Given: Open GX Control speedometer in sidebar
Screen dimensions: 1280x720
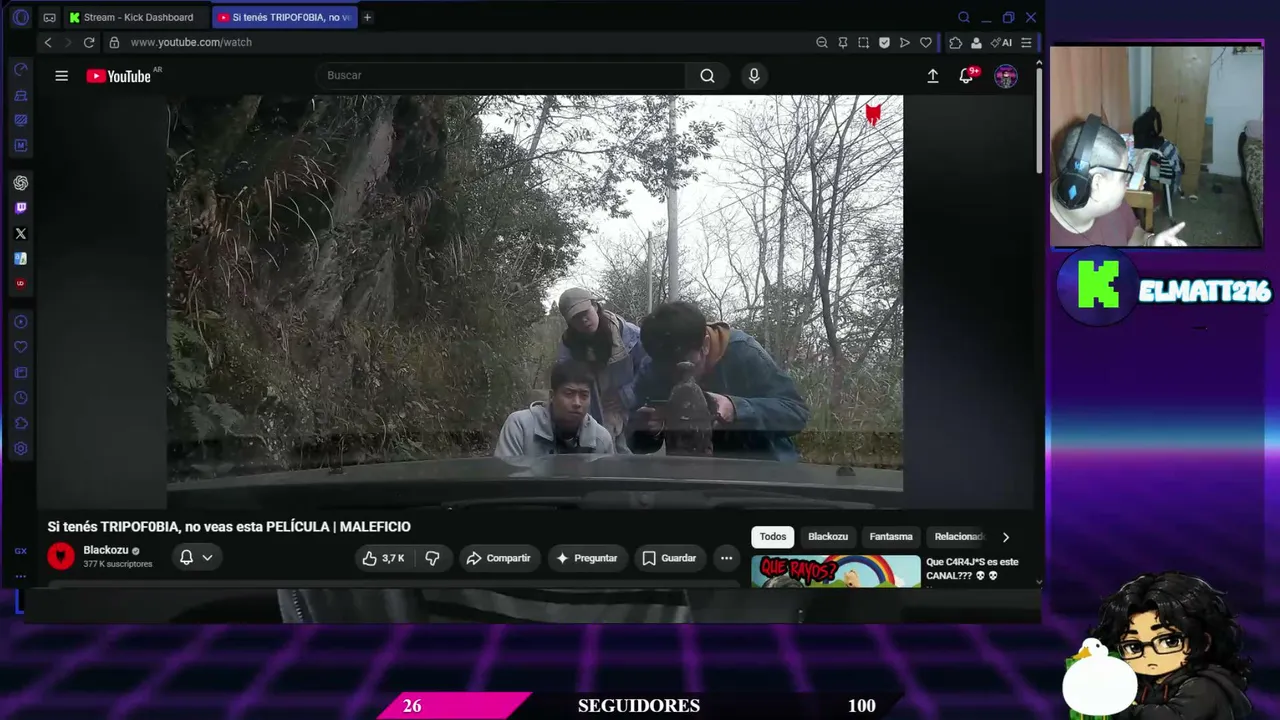Looking at the screenshot, I should 20,70.
